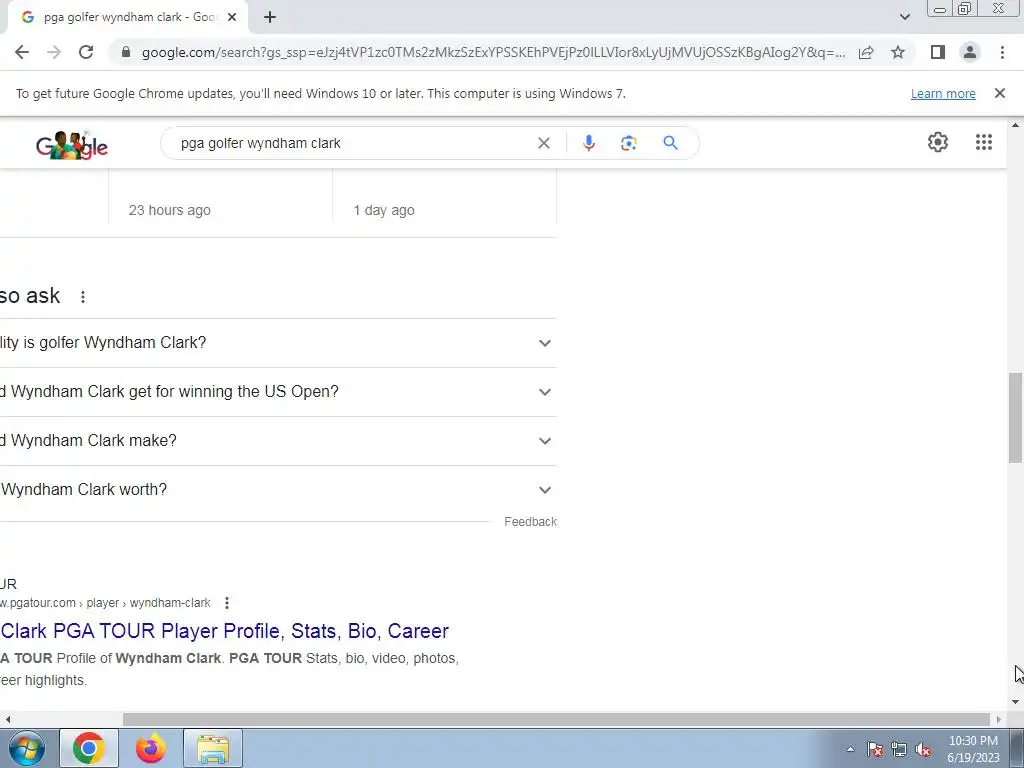Click the forward navigation arrow

[54, 52]
